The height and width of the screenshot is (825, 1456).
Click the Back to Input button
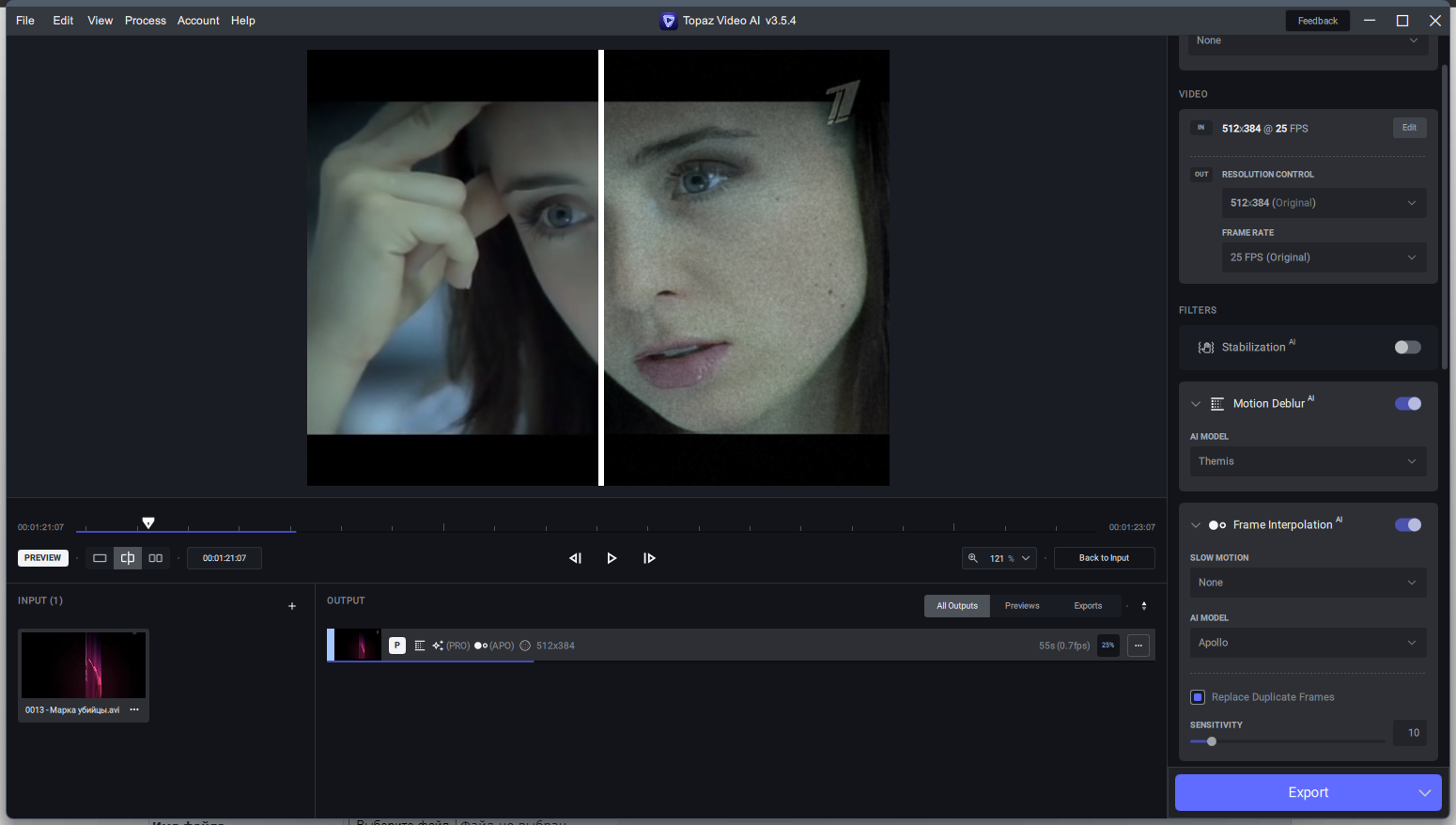tap(1104, 557)
